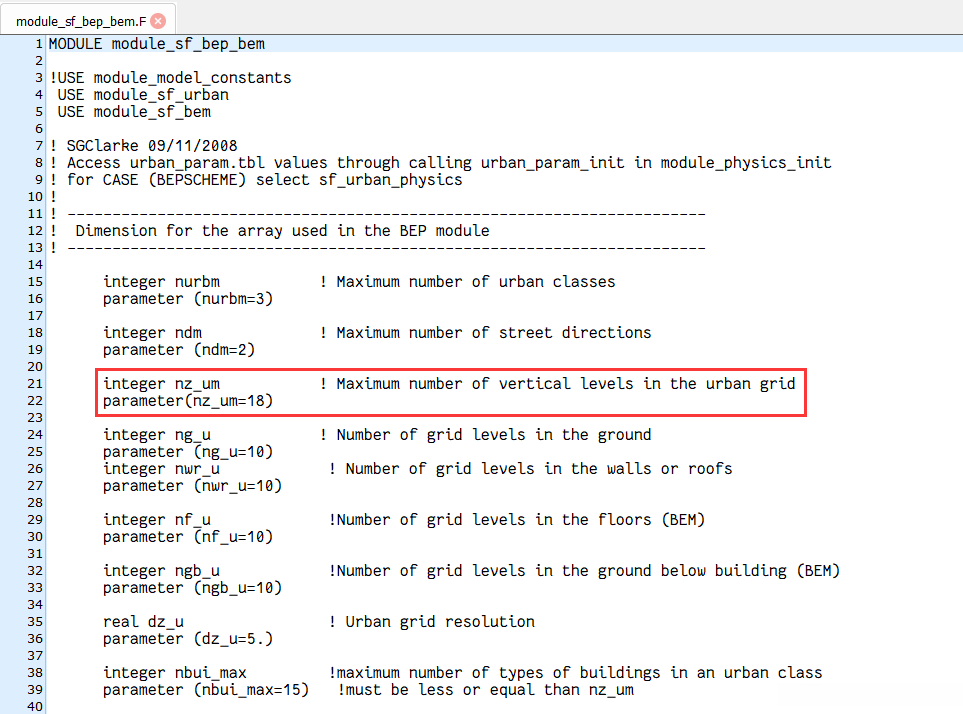
Task: Click line number 1 in gutter
Action: 39,44
